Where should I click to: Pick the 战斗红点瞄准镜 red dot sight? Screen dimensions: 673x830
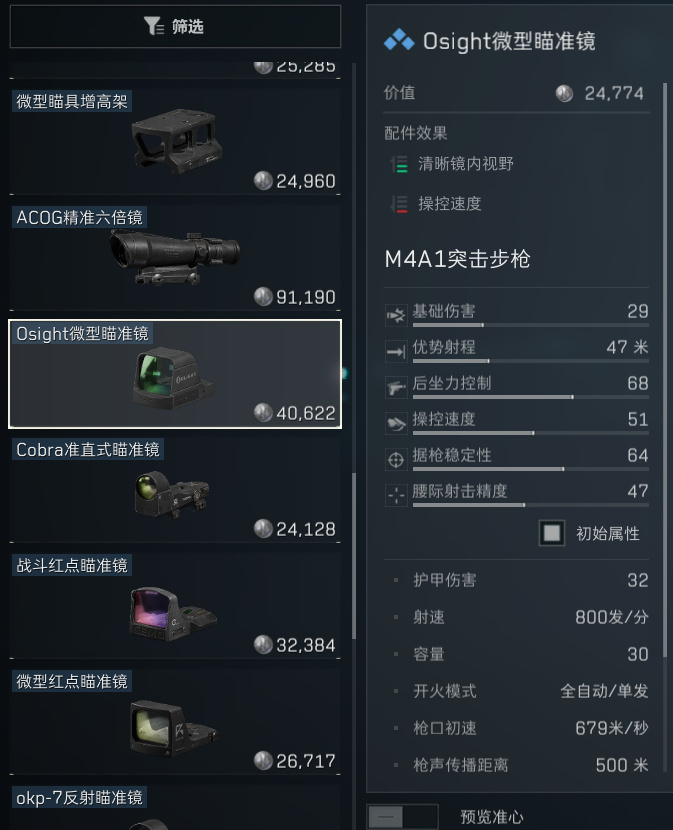175,606
